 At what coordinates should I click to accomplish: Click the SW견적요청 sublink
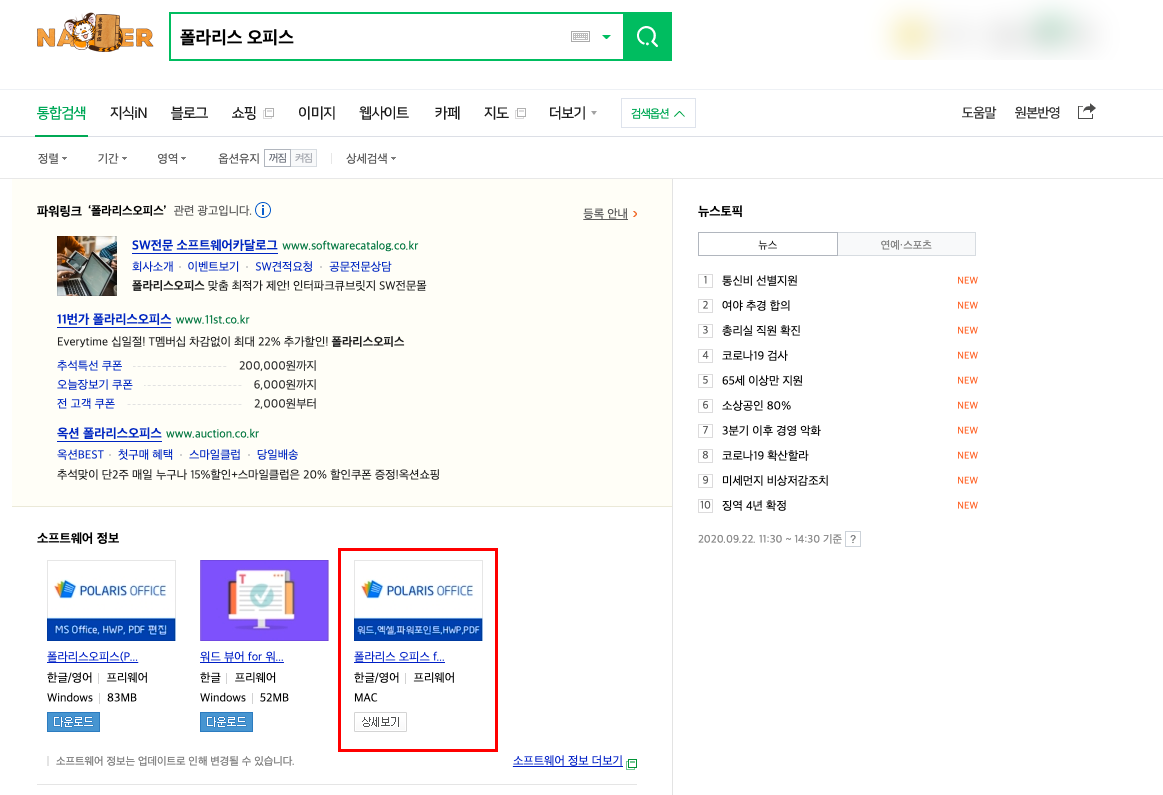[284, 266]
